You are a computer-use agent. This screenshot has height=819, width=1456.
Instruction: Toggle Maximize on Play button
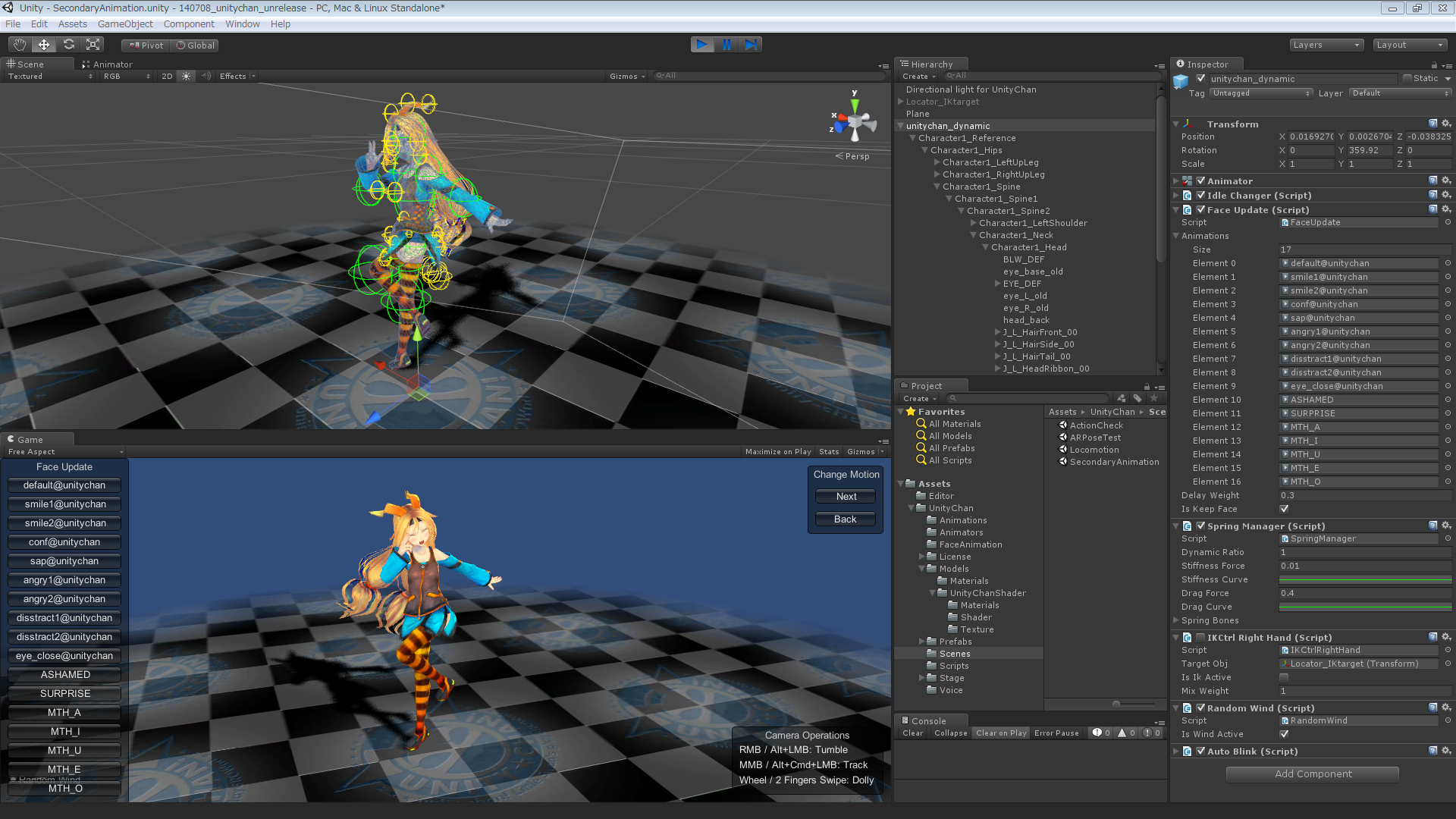[x=778, y=452]
